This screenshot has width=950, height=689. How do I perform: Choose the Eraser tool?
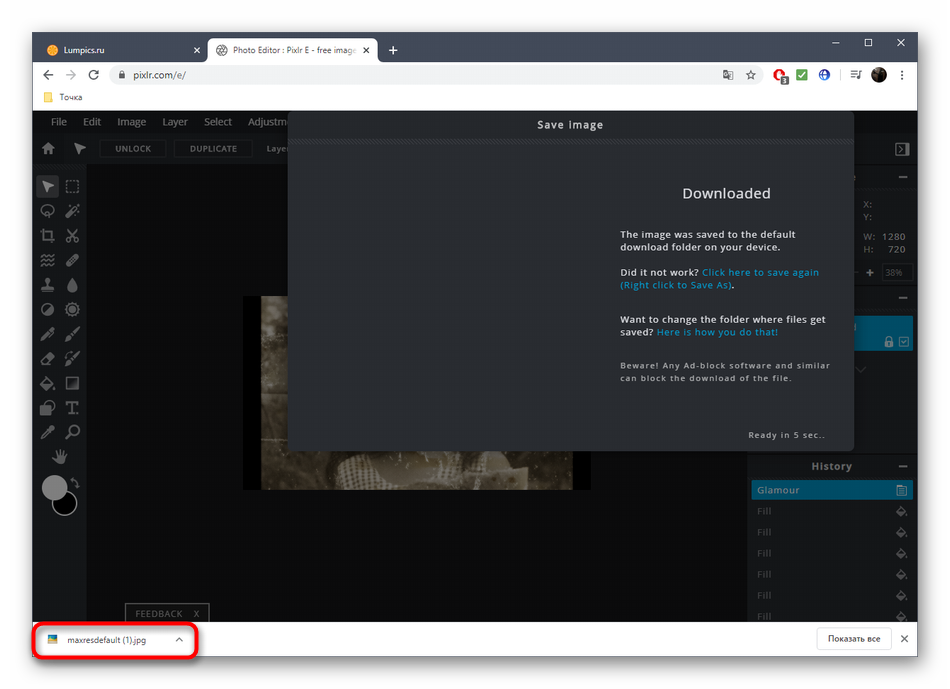click(47, 358)
